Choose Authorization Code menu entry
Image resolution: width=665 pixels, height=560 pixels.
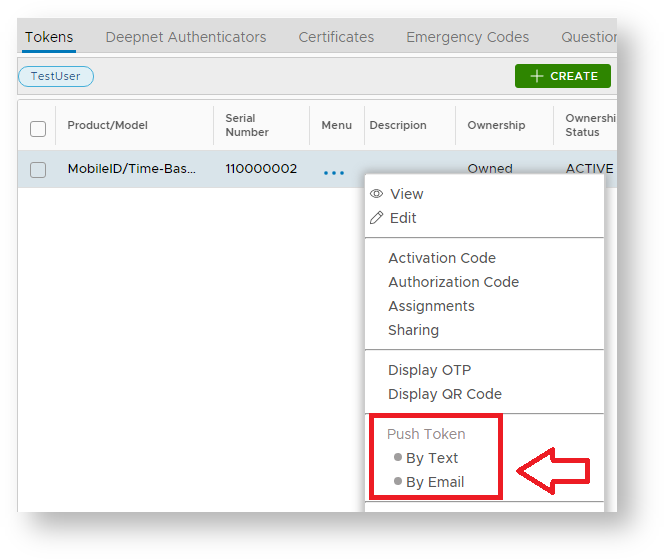point(453,282)
